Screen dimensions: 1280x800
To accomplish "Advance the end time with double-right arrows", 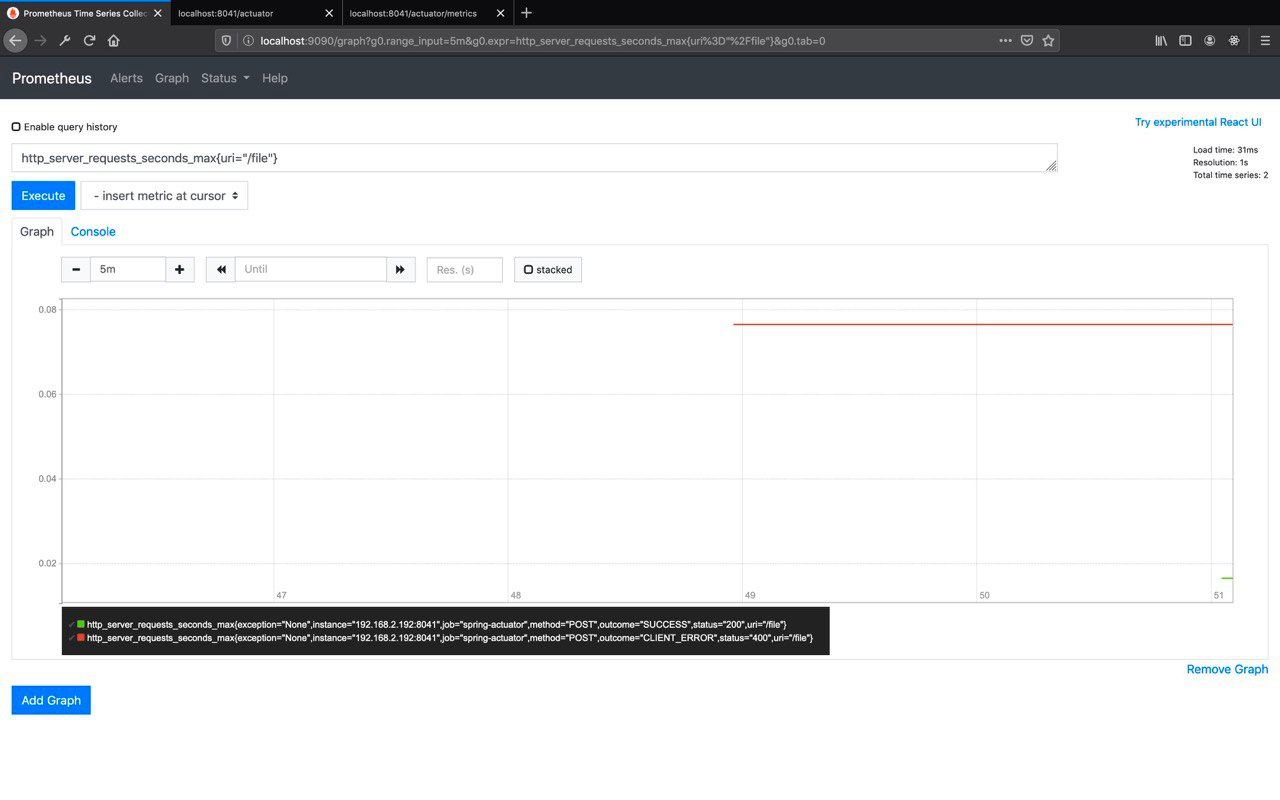I will click(x=400, y=269).
